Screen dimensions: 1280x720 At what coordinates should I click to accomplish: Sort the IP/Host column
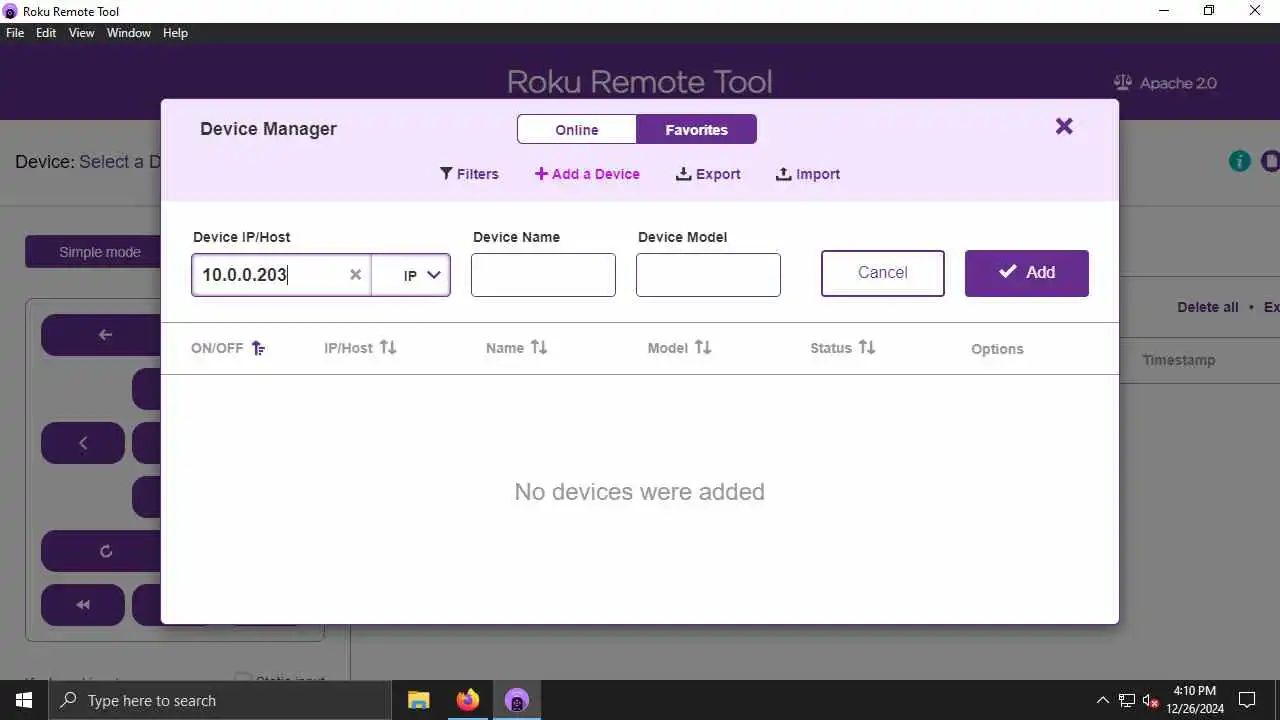tap(388, 348)
